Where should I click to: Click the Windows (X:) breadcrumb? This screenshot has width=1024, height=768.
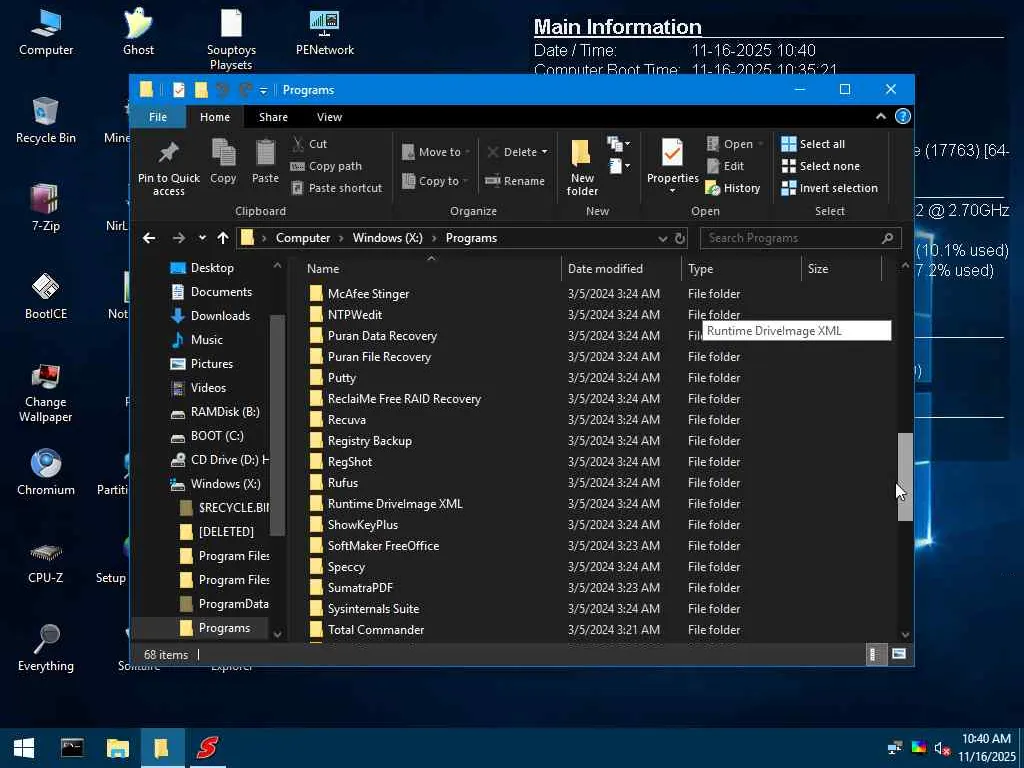(x=387, y=238)
